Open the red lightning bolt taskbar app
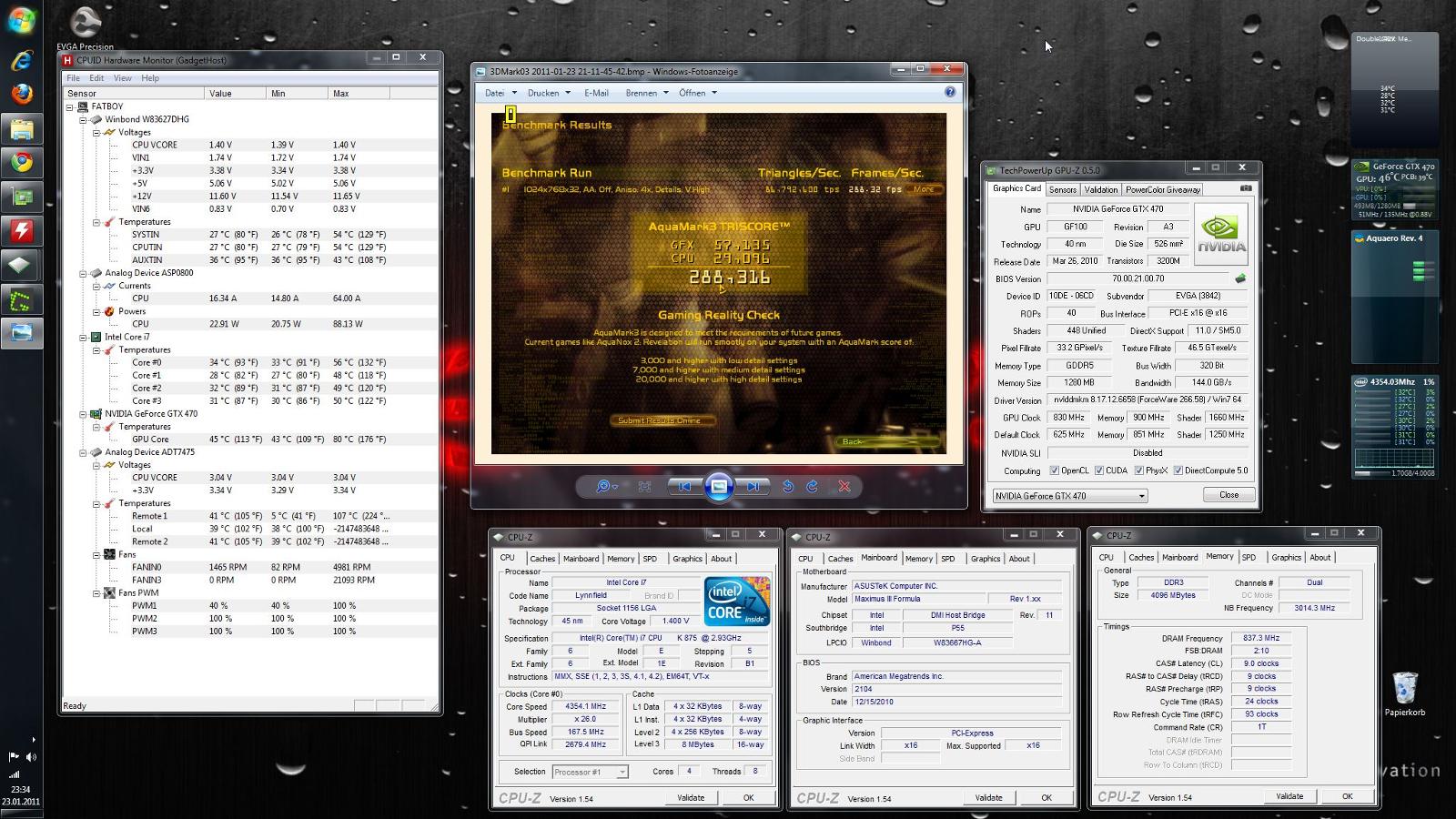 point(21,231)
